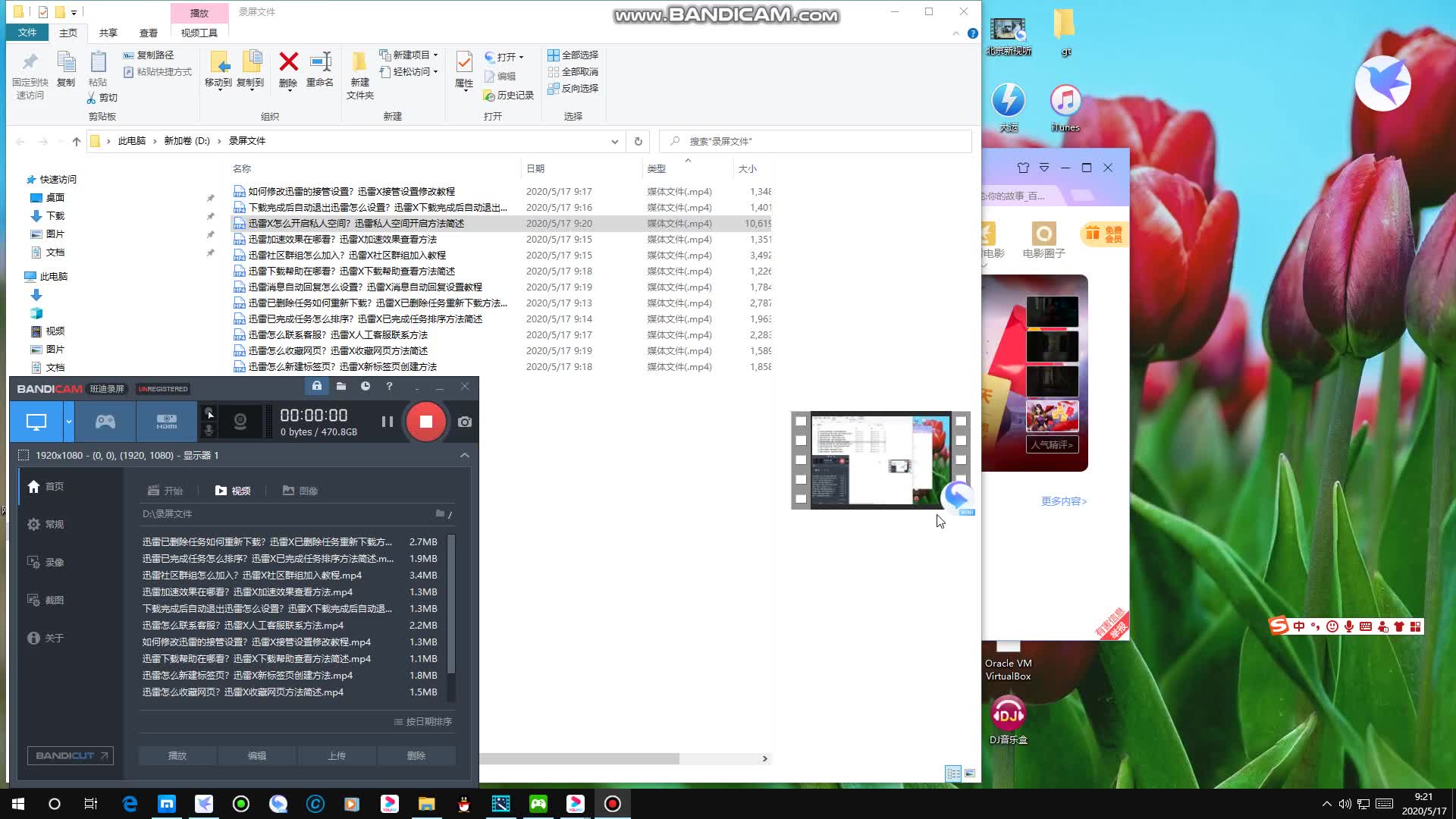
Task: Click the Explorer horizontal scrollbar
Action: (x=580, y=759)
